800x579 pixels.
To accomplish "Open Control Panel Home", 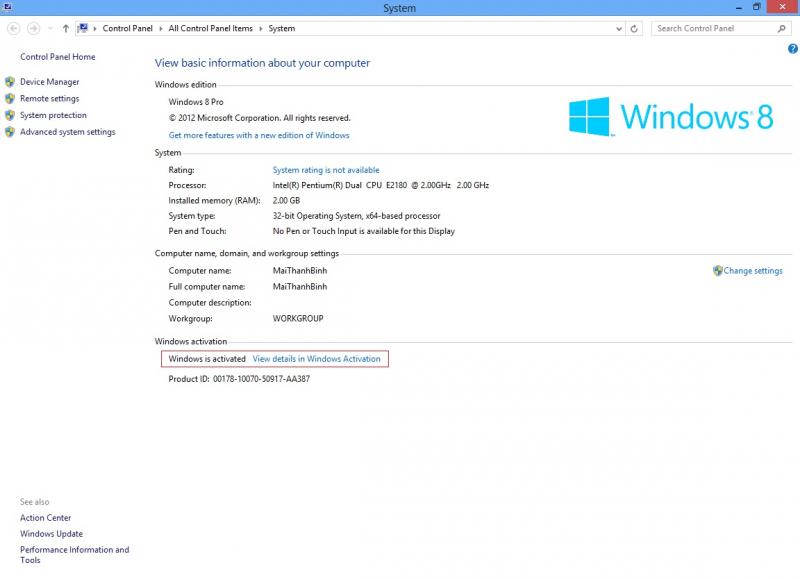I will coord(58,57).
